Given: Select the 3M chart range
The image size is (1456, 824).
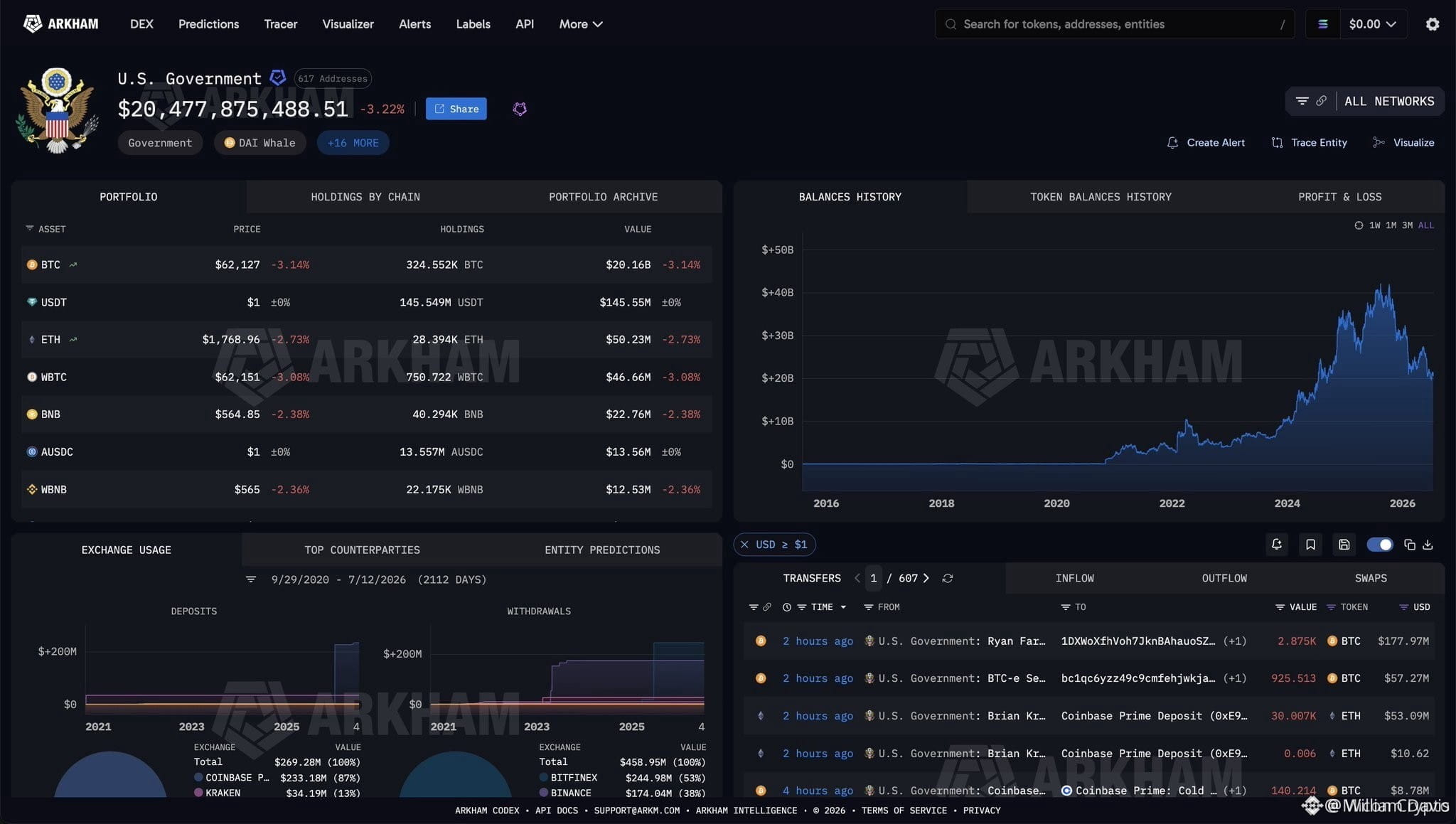Looking at the screenshot, I should (x=1407, y=225).
